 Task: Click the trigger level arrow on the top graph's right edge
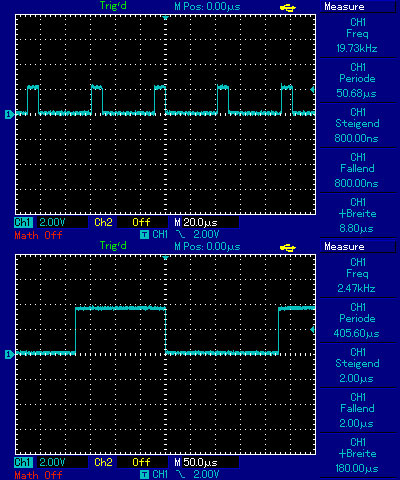tap(312, 90)
